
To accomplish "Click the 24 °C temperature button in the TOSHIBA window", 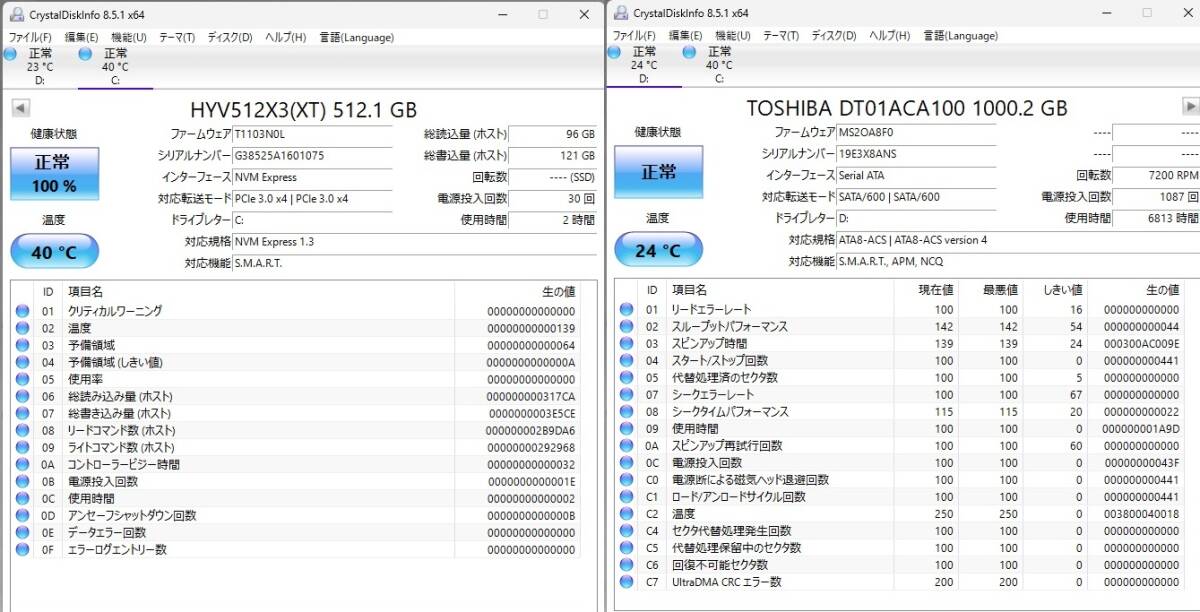I will pos(658,250).
